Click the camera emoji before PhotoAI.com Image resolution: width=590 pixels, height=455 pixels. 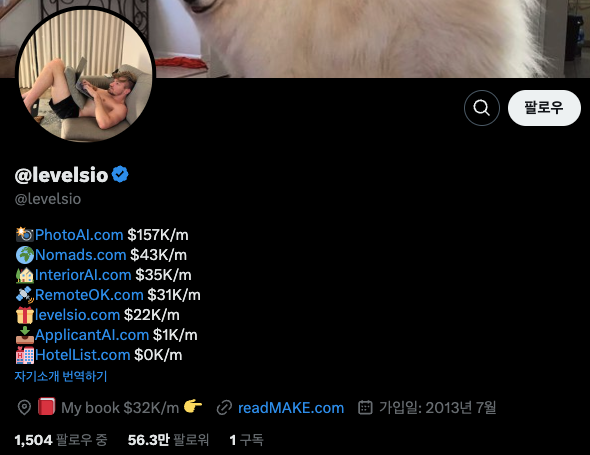tap(24, 234)
